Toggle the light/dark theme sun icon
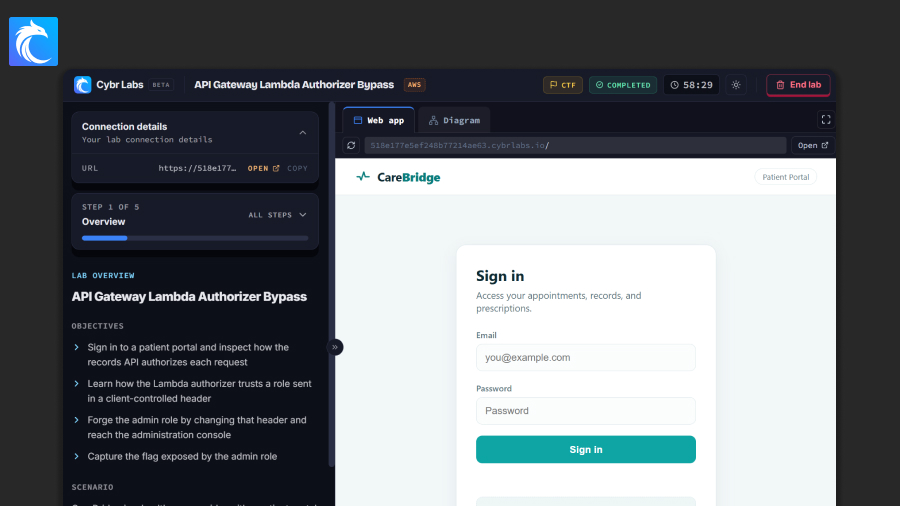This screenshot has height=506, width=900. [736, 85]
